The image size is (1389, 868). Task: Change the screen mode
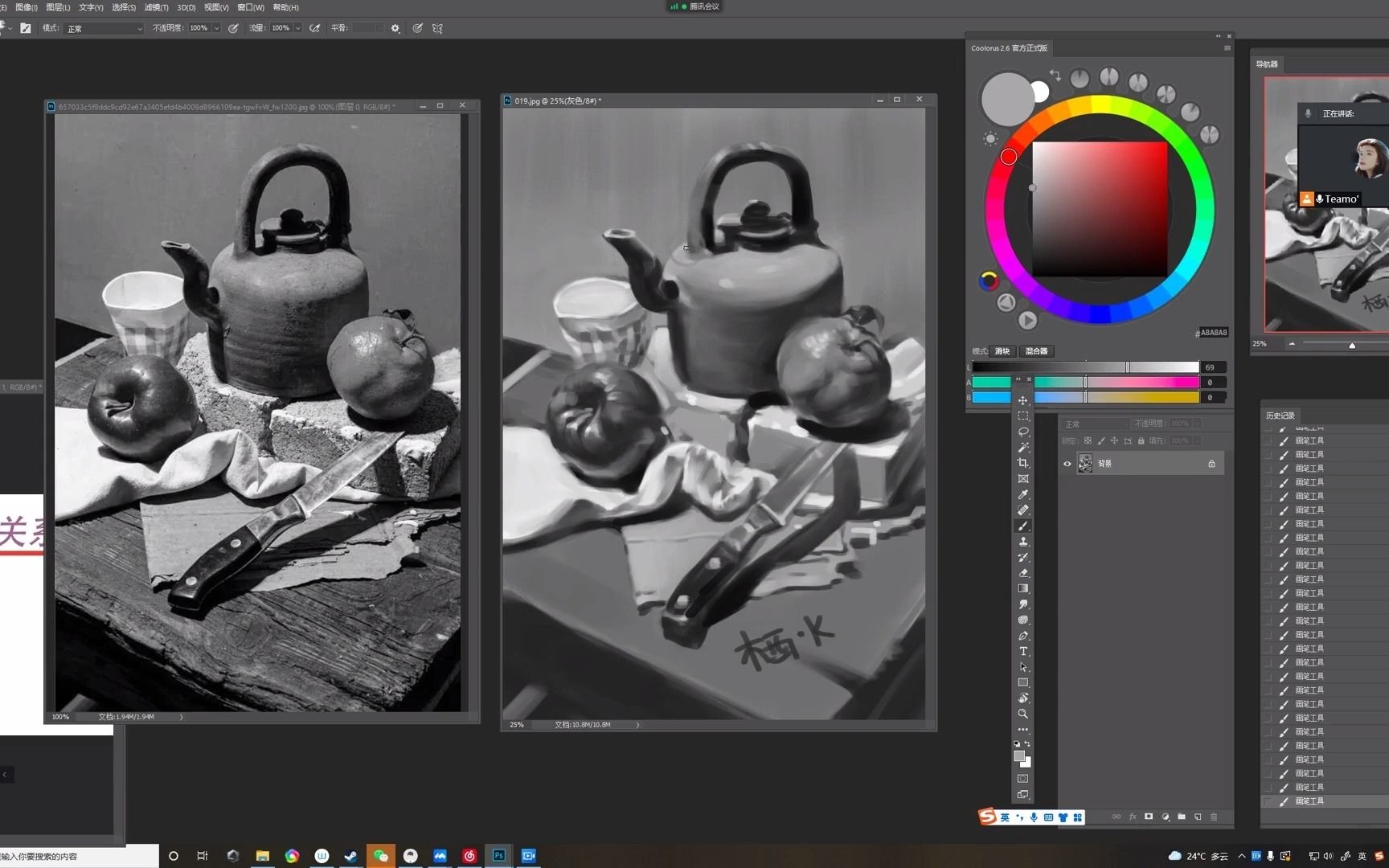[1022, 794]
